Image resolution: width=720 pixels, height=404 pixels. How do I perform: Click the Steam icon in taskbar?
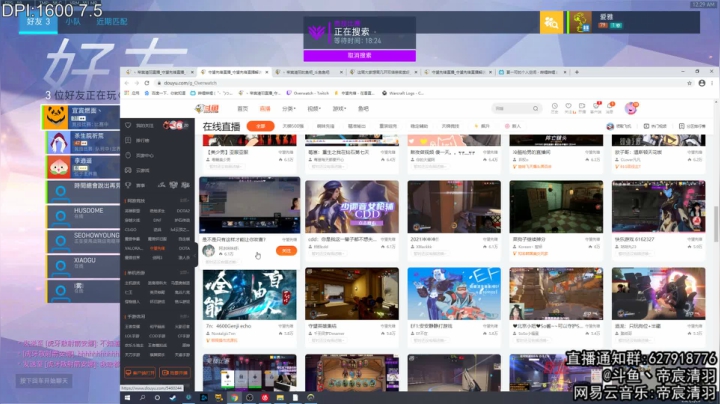click(173, 398)
